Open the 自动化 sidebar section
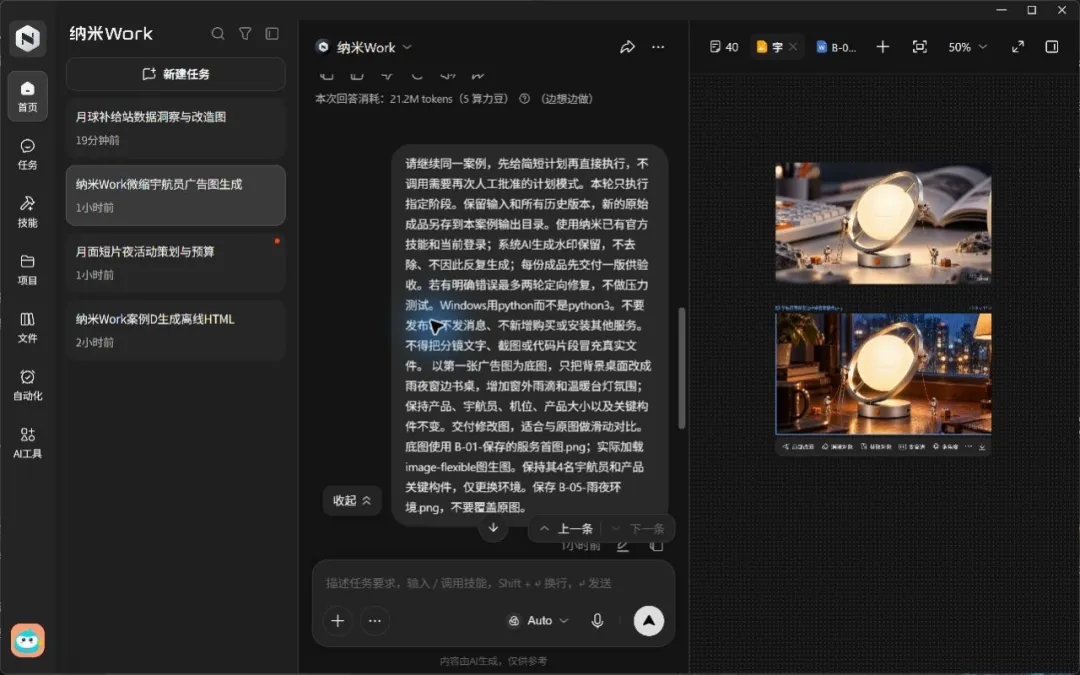1080x675 pixels. pos(28,385)
